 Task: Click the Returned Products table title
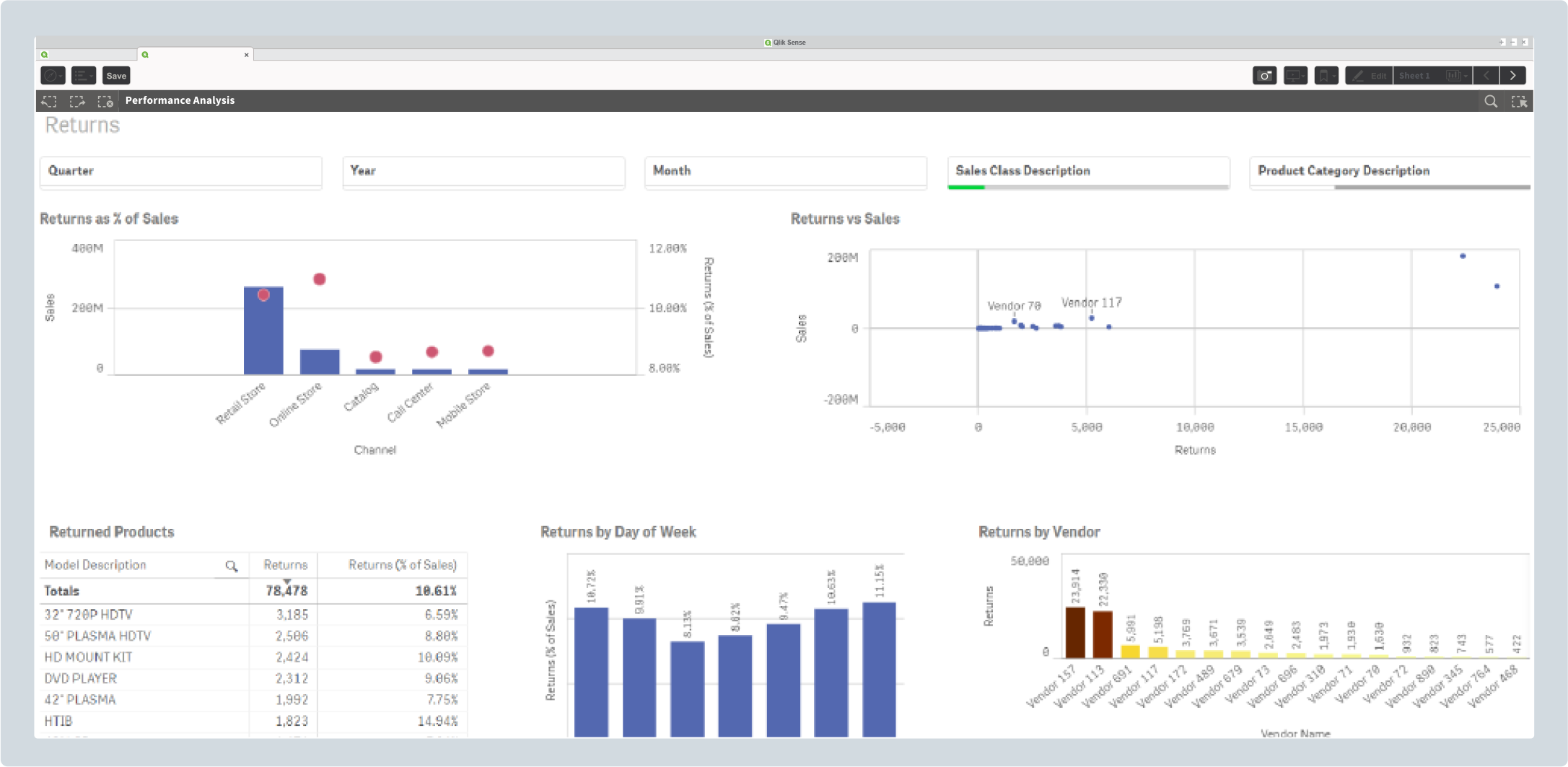pyautogui.click(x=112, y=532)
